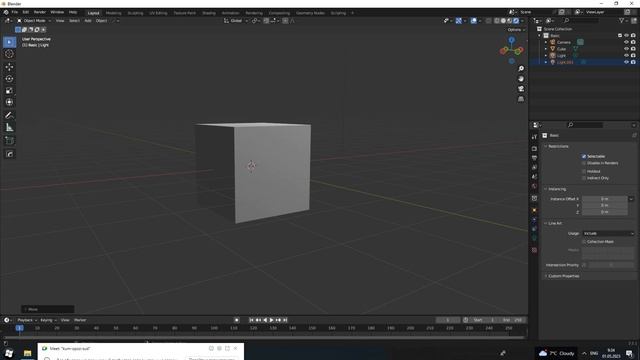
Task: Hide Cube in viewport via eye icon
Action: click(x=626, y=49)
